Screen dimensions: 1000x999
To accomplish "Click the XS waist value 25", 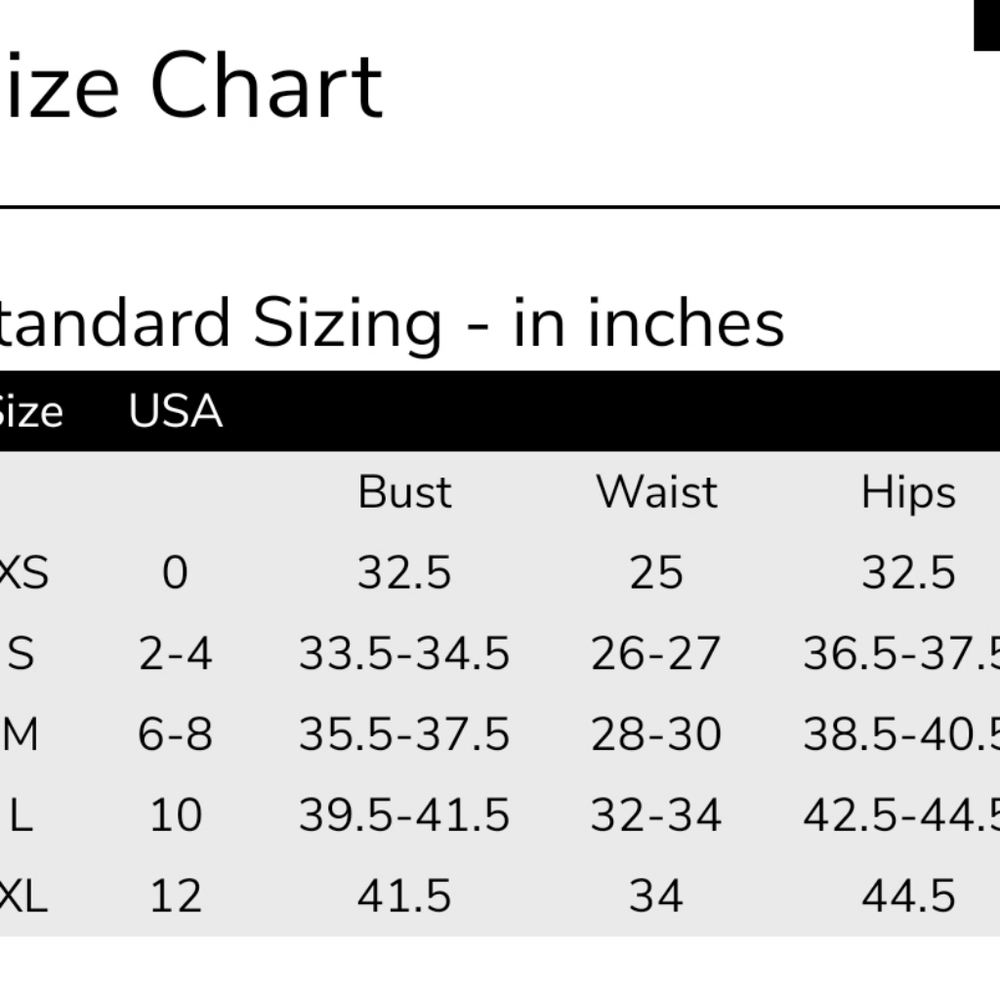I will click(656, 573).
